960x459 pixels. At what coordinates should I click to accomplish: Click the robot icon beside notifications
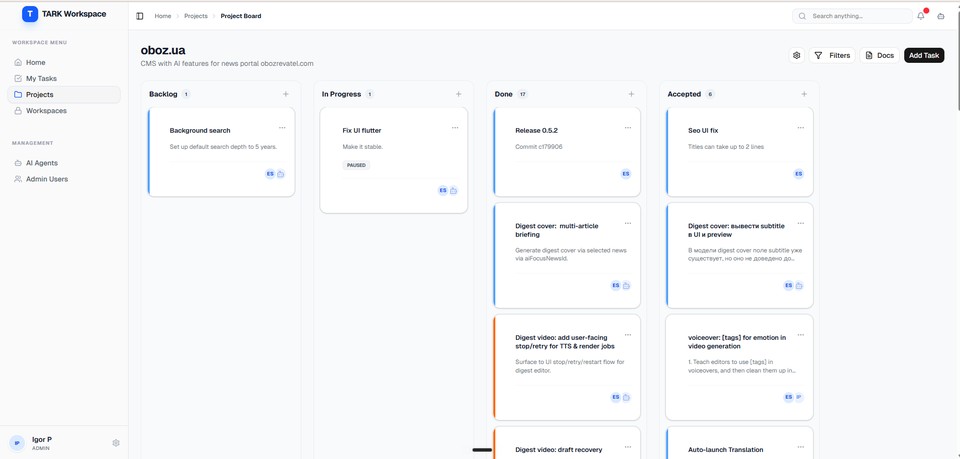tap(941, 16)
